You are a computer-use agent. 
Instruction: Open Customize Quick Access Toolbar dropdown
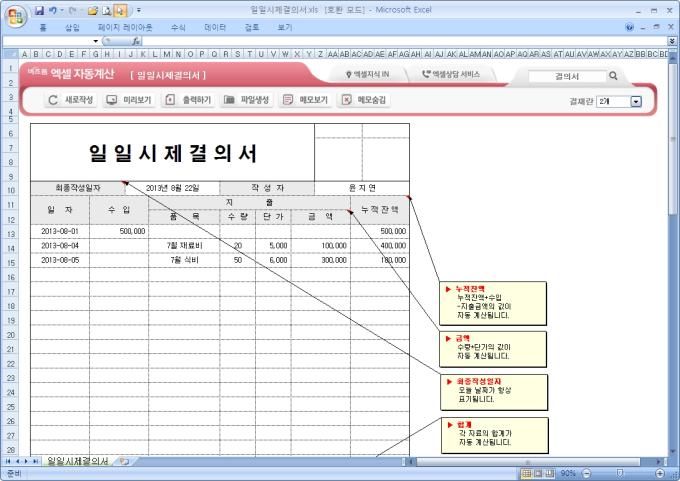click(x=139, y=10)
